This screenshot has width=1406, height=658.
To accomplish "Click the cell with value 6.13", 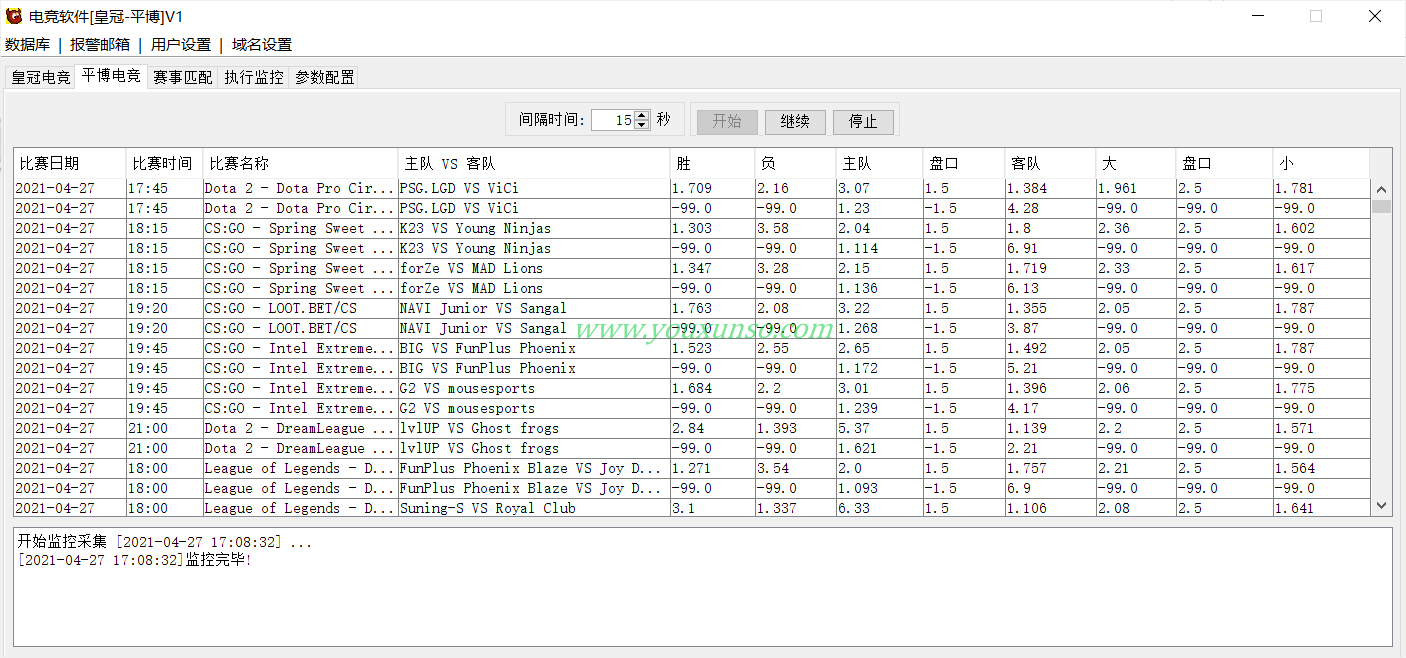I will (1050, 288).
